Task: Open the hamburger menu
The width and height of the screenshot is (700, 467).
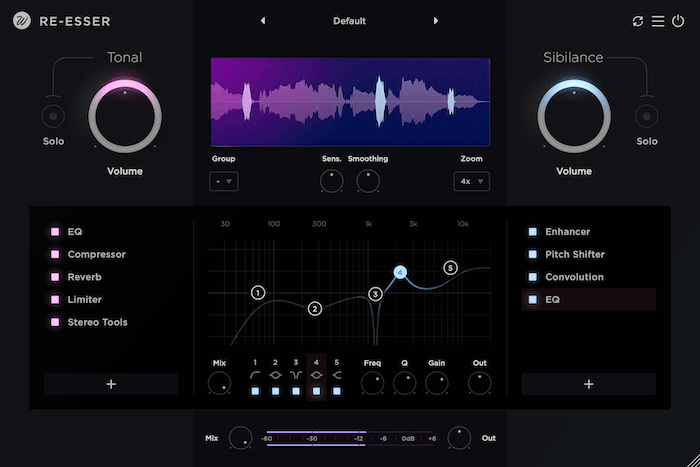Action: (658, 21)
